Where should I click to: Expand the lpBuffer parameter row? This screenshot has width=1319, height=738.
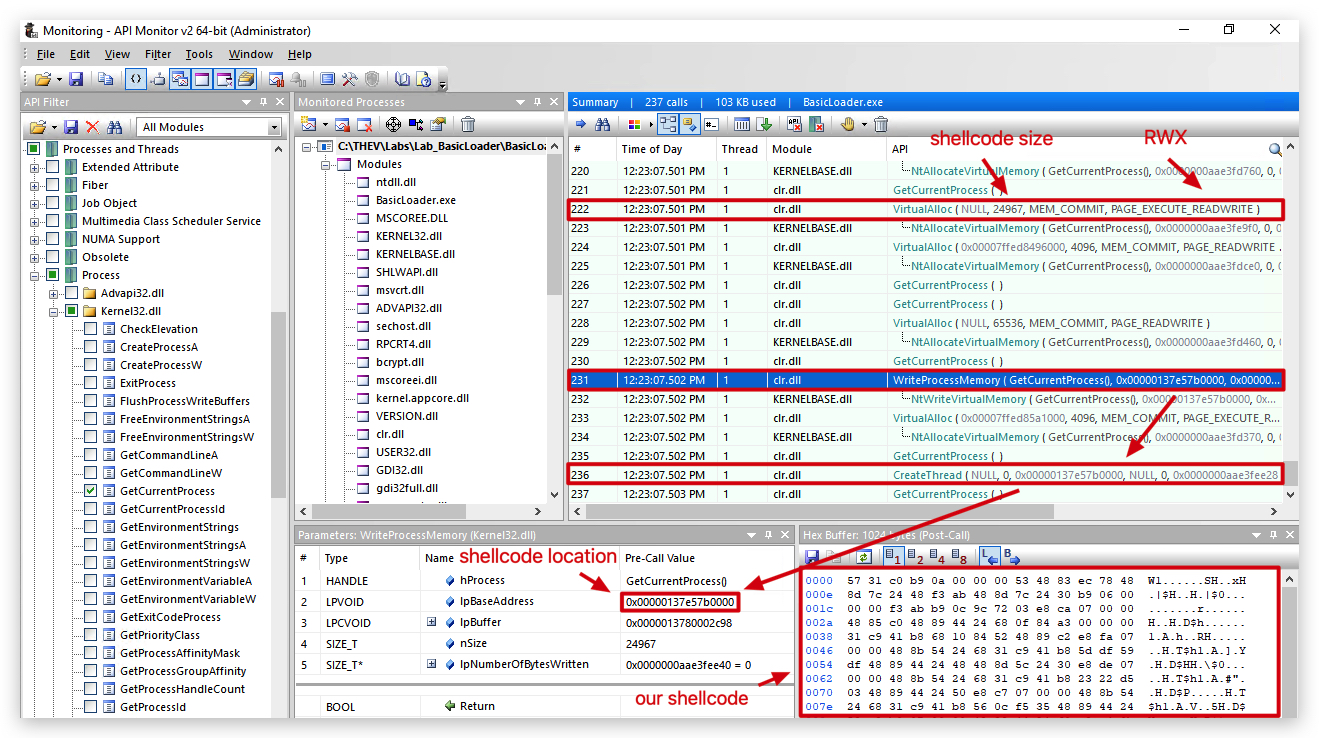[432, 622]
